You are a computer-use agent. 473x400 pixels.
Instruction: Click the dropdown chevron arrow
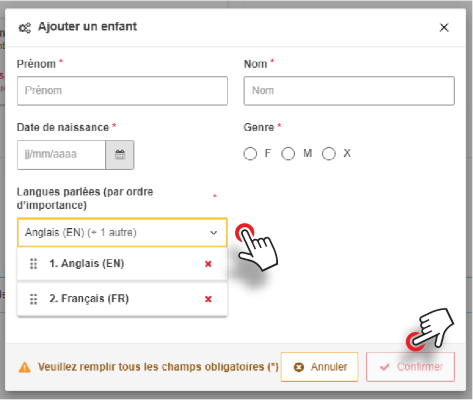(213, 233)
